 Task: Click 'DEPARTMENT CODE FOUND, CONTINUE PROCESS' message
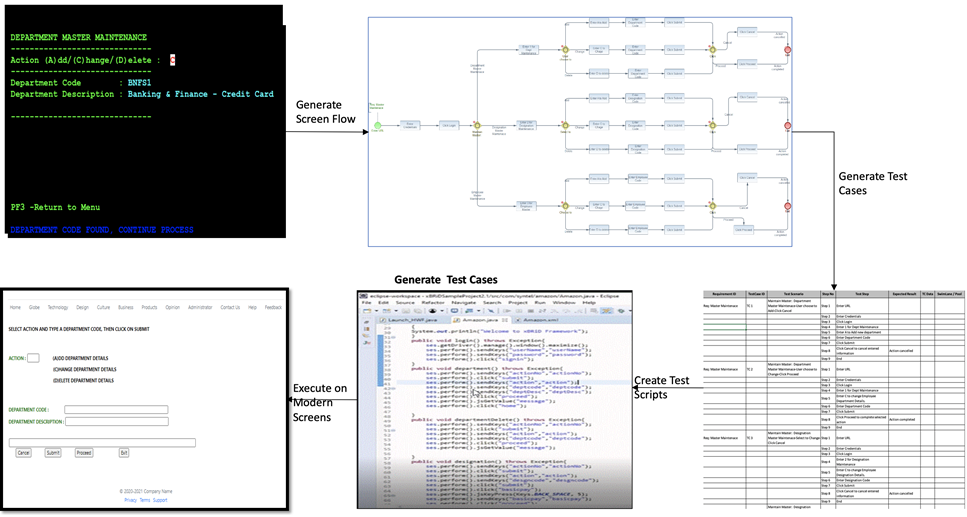(102, 230)
